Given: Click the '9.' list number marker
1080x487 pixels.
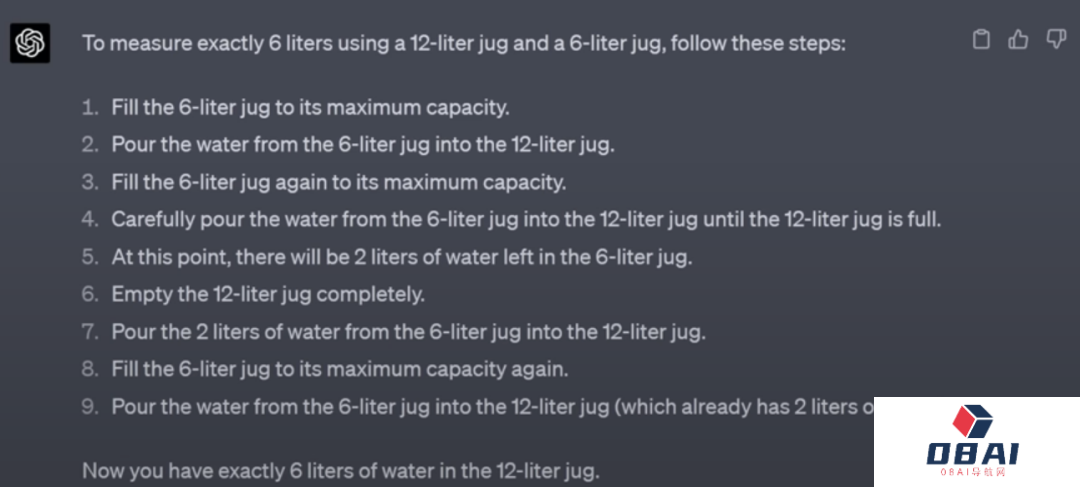Looking at the screenshot, I should pyautogui.click(x=90, y=407).
